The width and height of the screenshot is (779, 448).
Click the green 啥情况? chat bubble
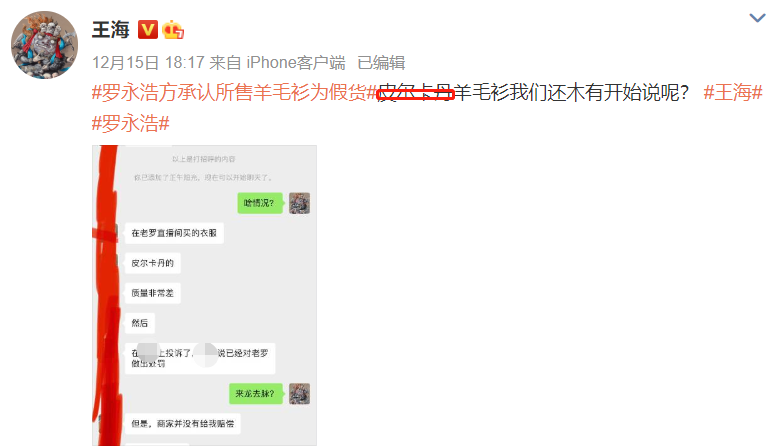click(x=260, y=203)
